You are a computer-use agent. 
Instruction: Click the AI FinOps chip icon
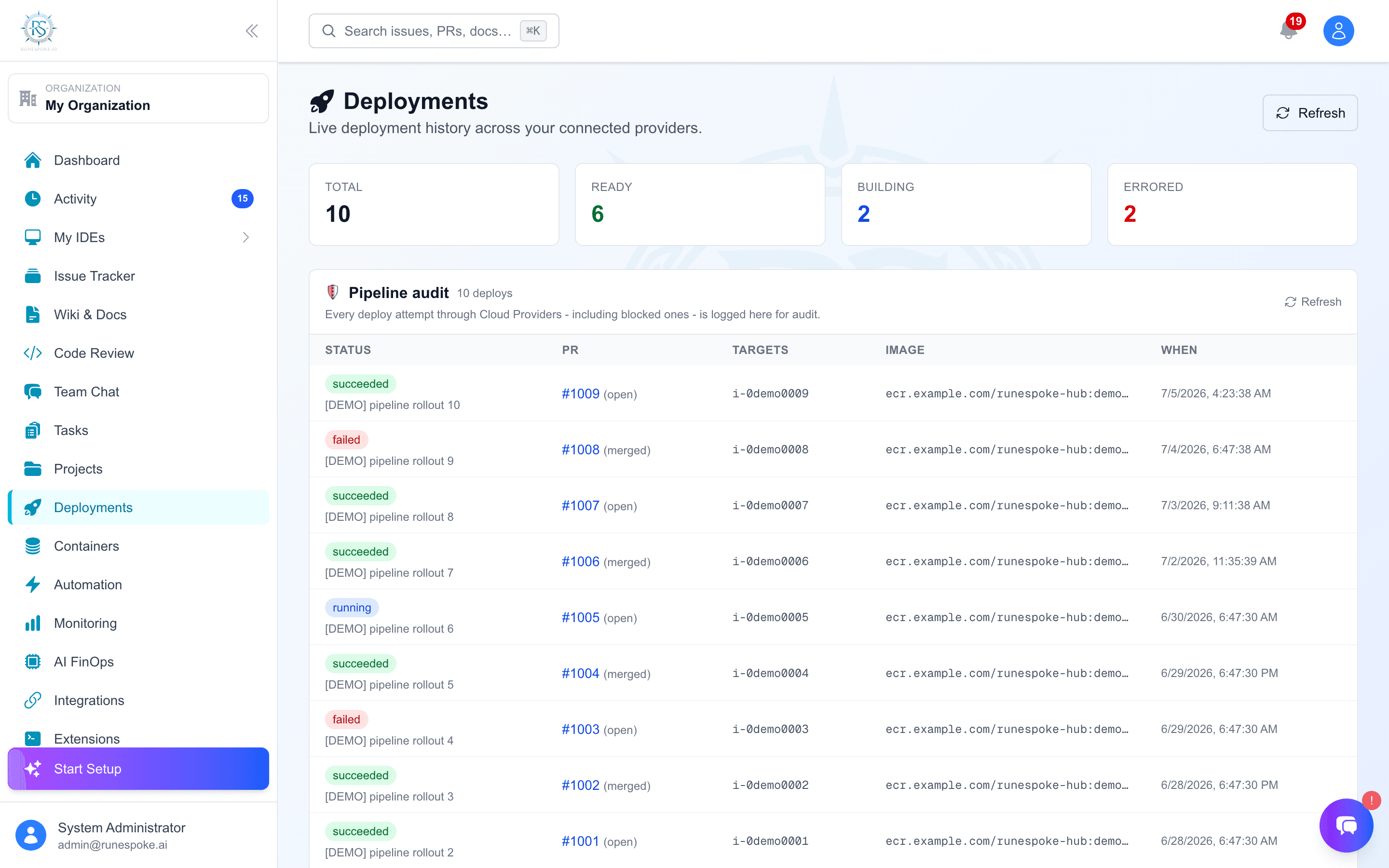[33, 662]
